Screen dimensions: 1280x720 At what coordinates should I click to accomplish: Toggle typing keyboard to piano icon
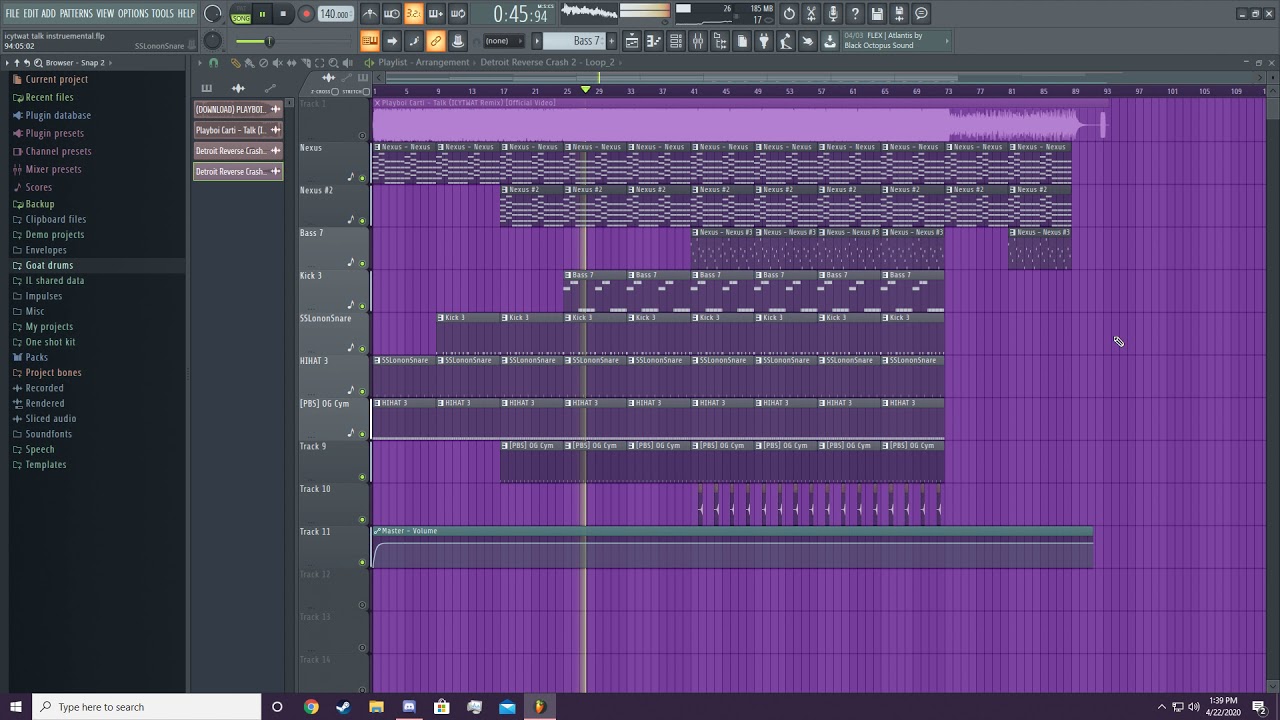coord(369,41)
